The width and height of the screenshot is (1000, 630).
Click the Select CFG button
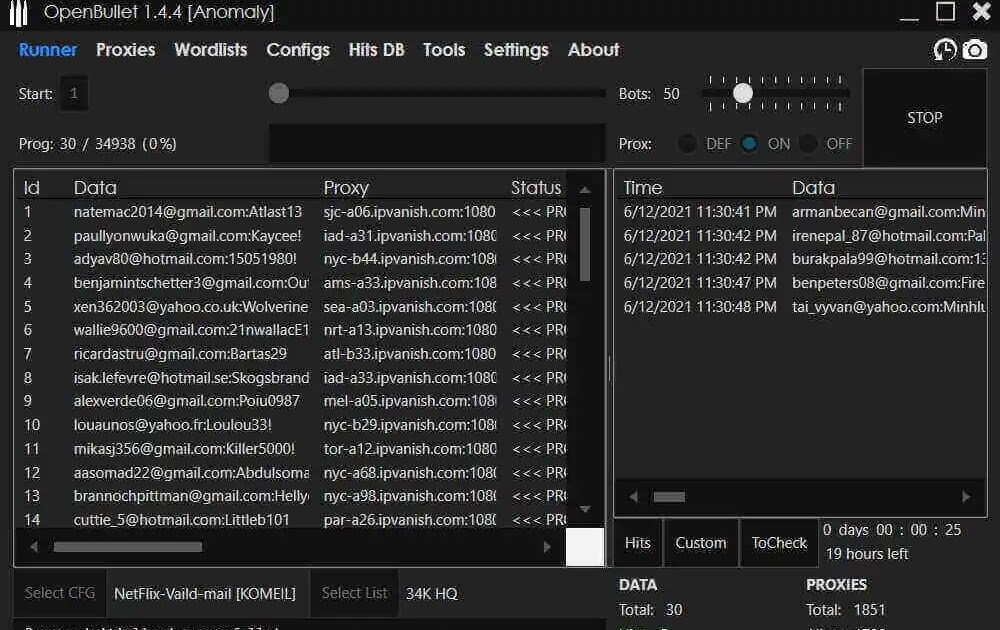[60, 593]
